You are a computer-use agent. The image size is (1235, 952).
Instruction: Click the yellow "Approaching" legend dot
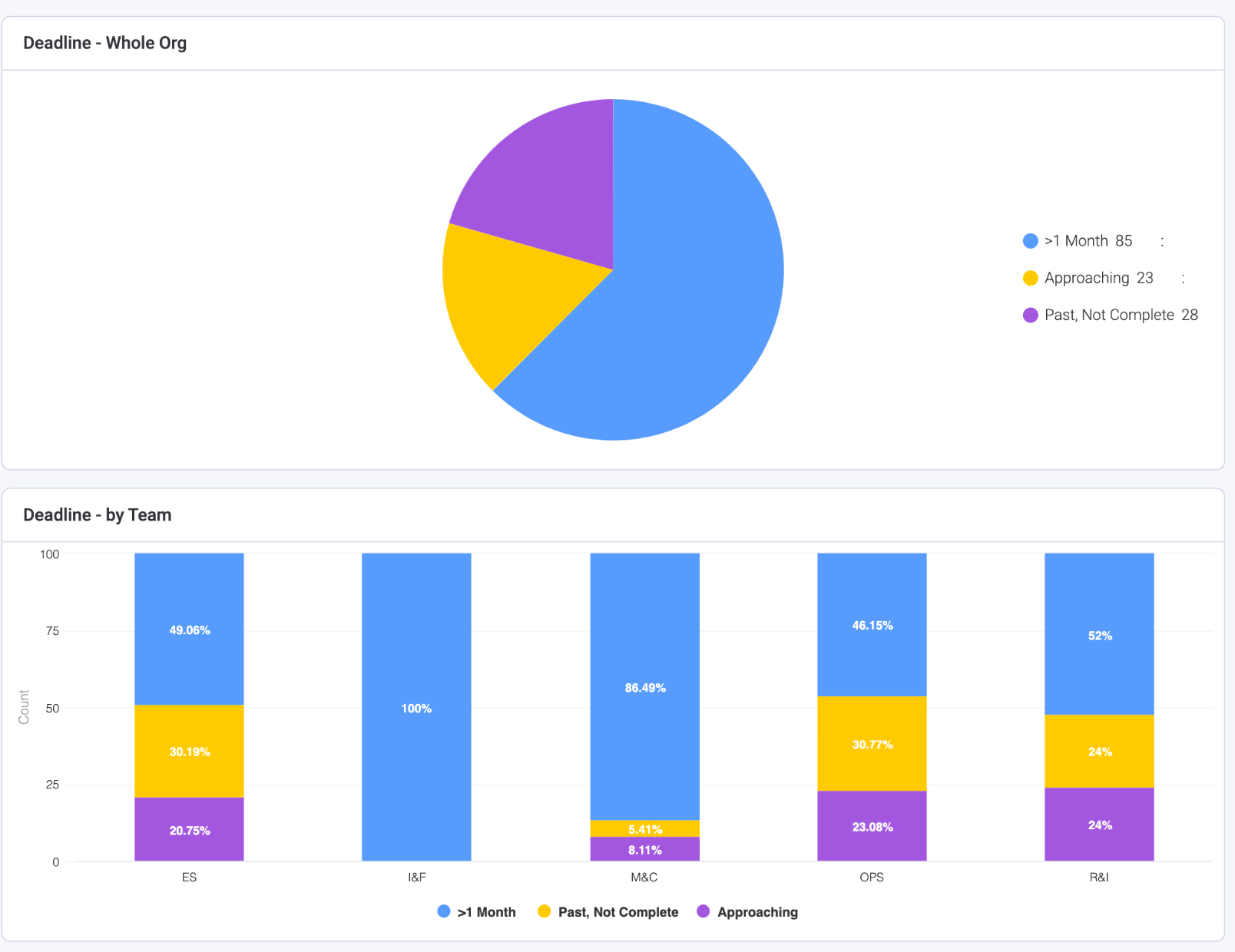[1029, 278]
